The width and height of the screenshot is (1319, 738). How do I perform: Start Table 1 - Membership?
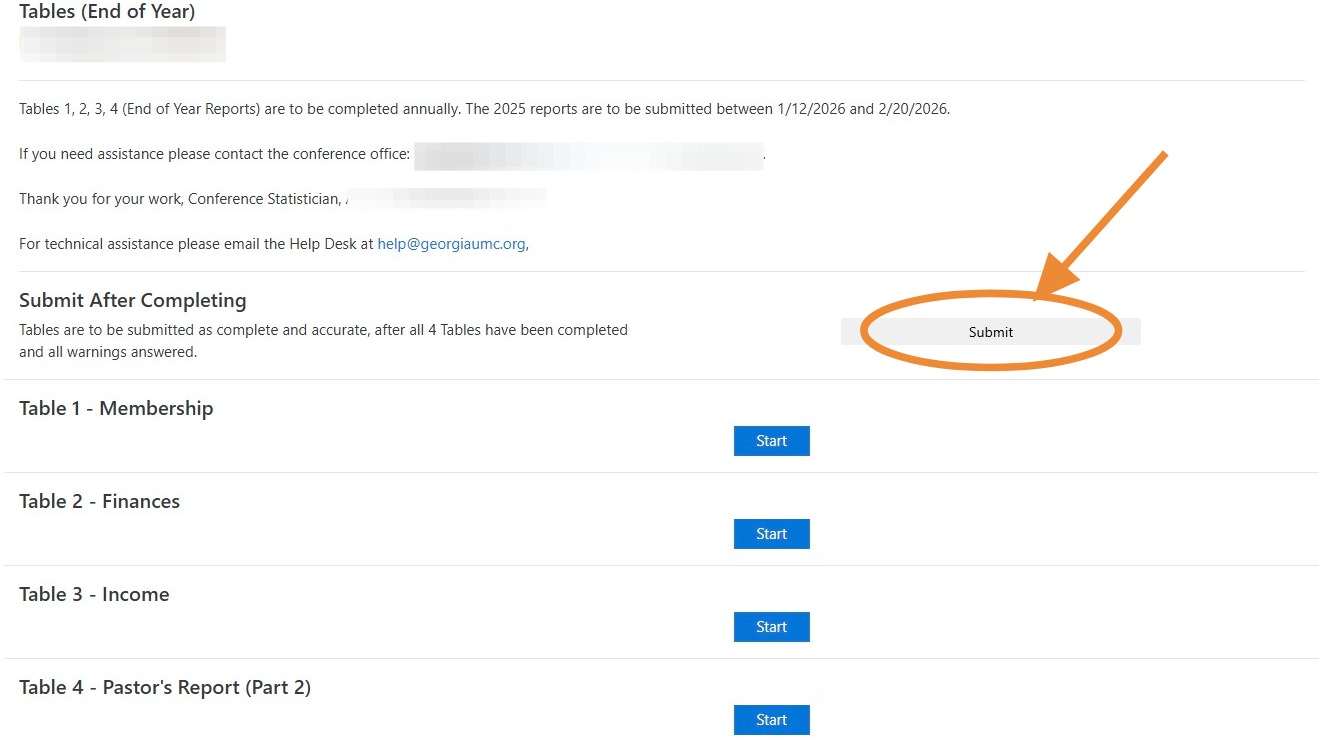click(x=771, y=441)
